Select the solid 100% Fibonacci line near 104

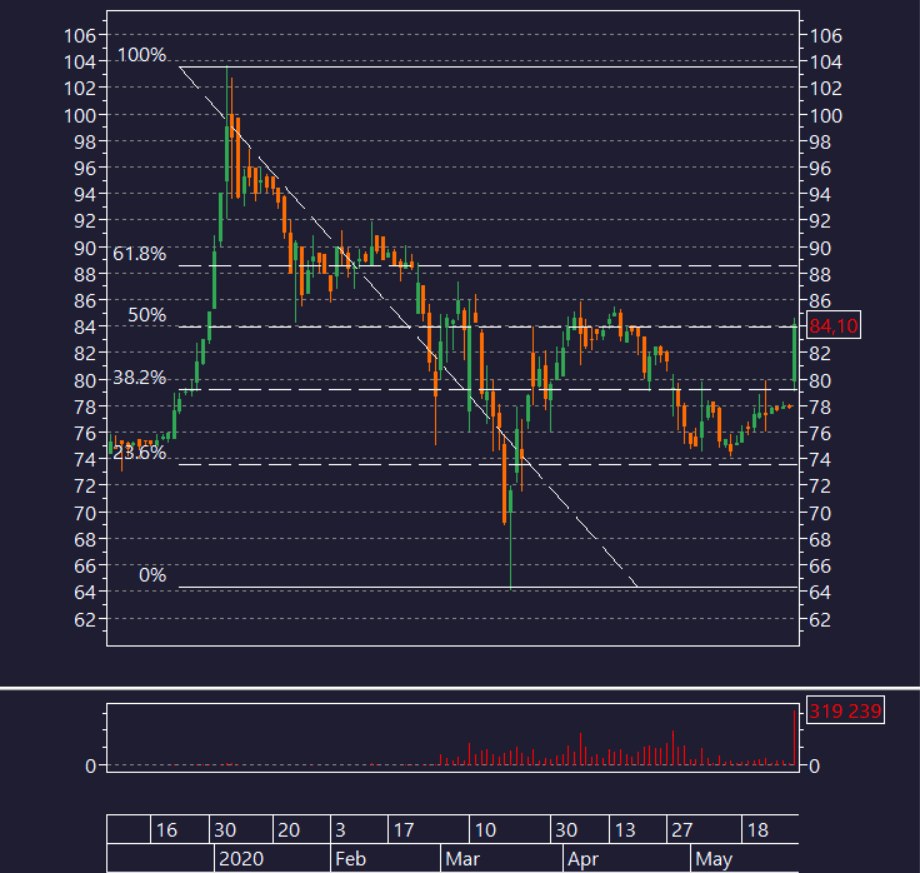tap(489, 67)
